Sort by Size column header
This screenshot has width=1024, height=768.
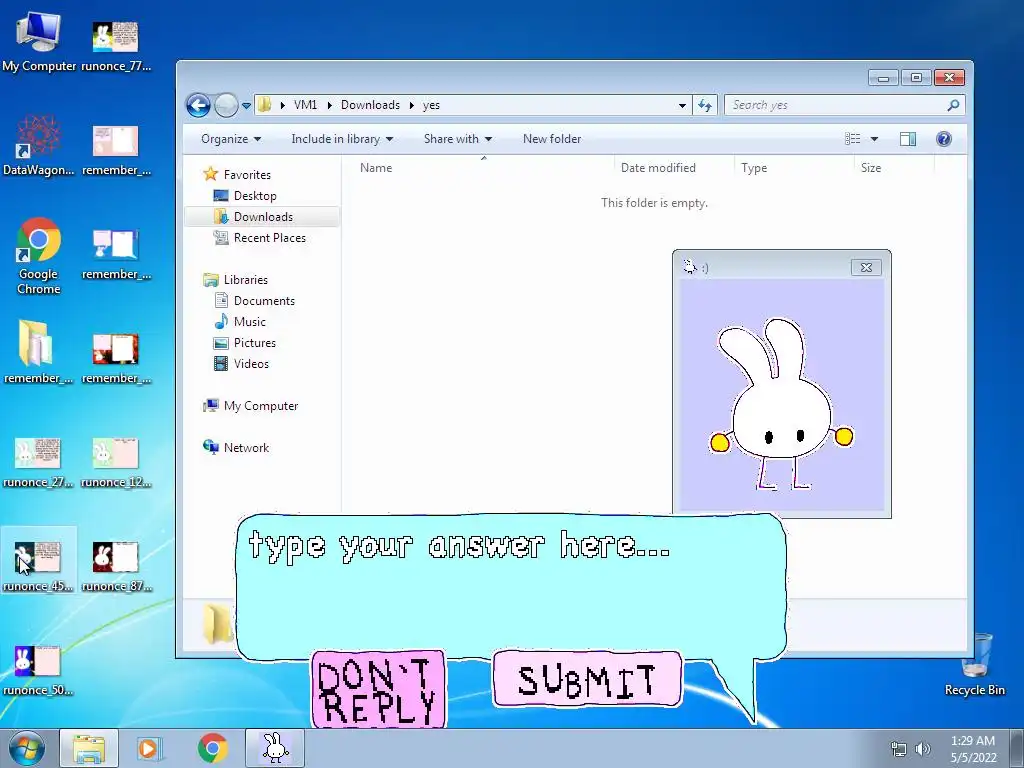pos(871,168)
